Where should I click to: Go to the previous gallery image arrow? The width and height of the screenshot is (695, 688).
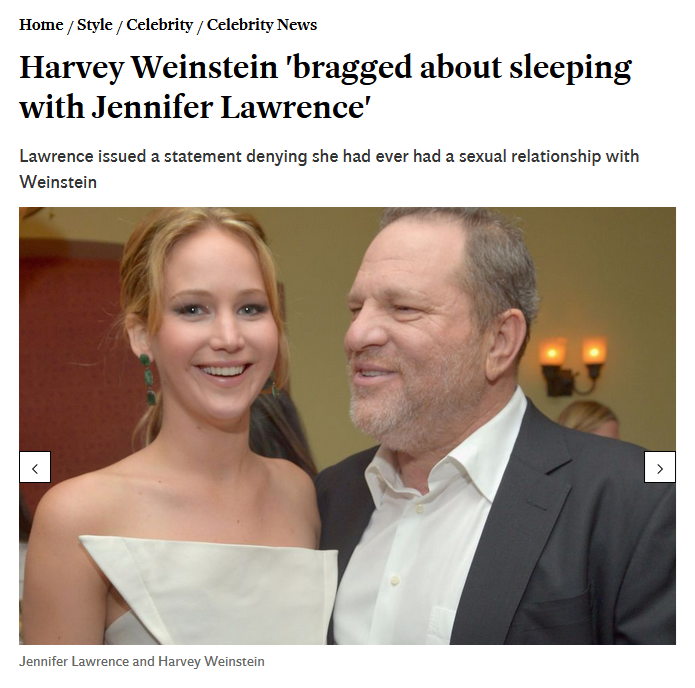35,467
